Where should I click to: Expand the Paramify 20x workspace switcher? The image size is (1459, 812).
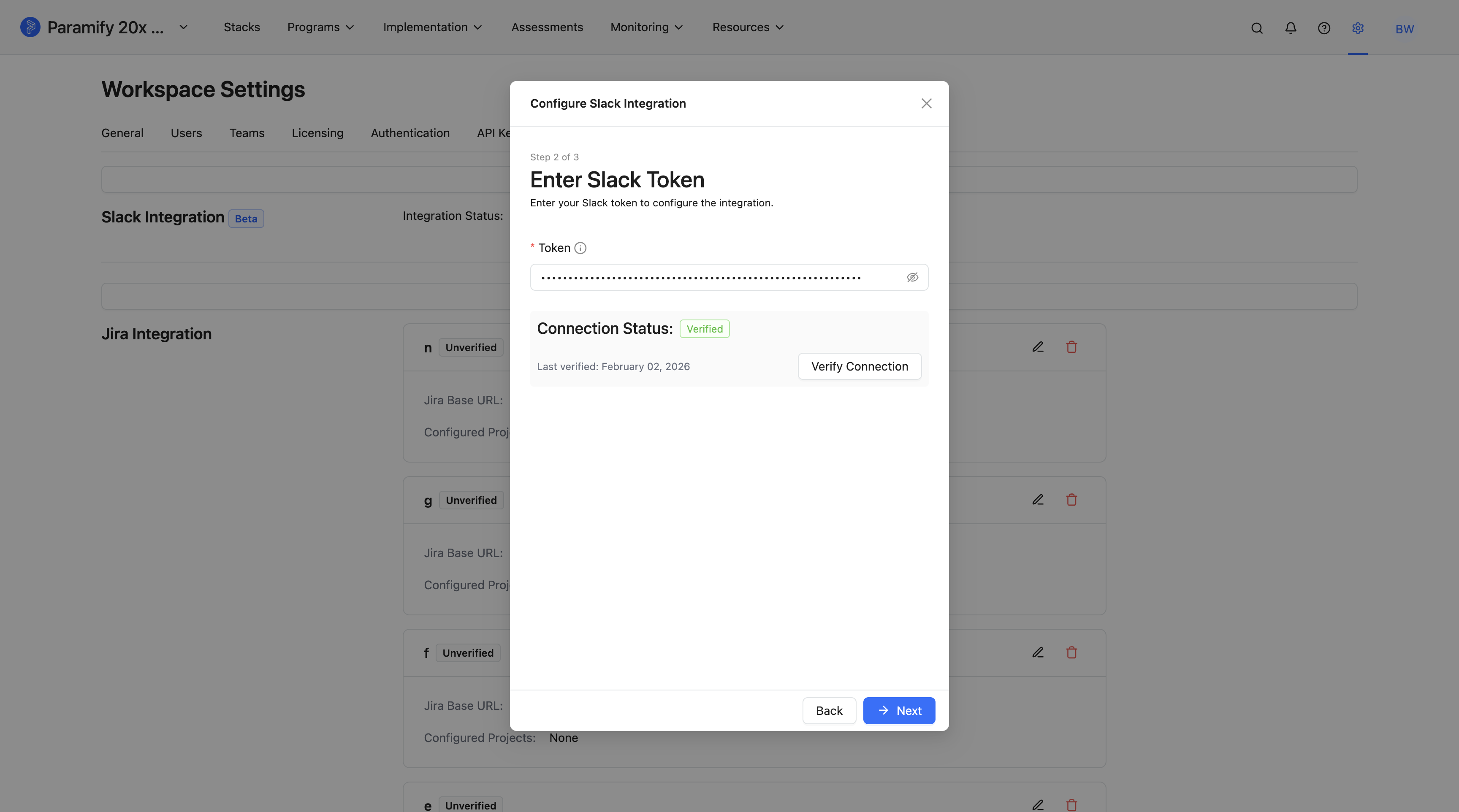[x=184, y=27]
